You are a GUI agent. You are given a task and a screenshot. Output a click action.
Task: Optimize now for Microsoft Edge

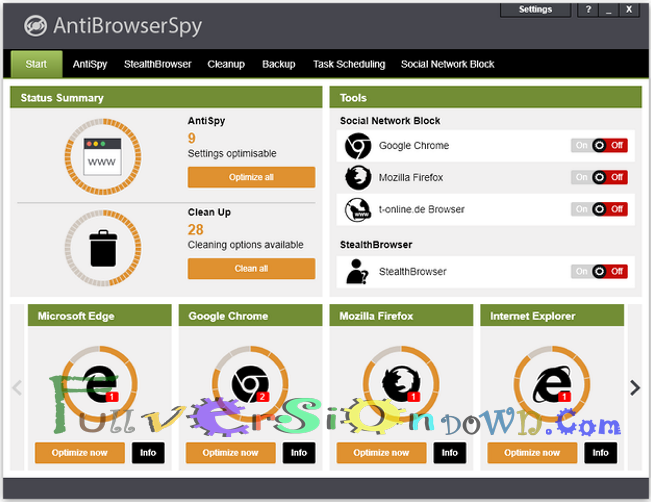coord(80,453)
